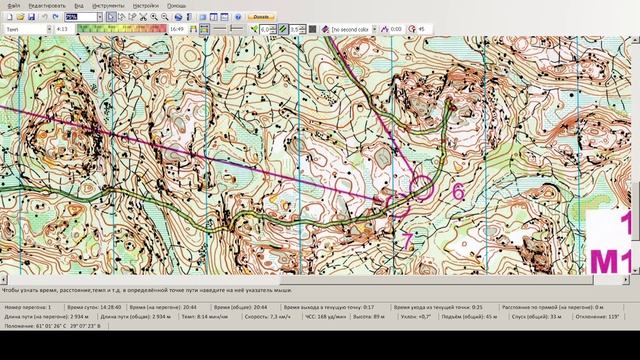
Task: Open the Вид menu
Action: (79, 6)
